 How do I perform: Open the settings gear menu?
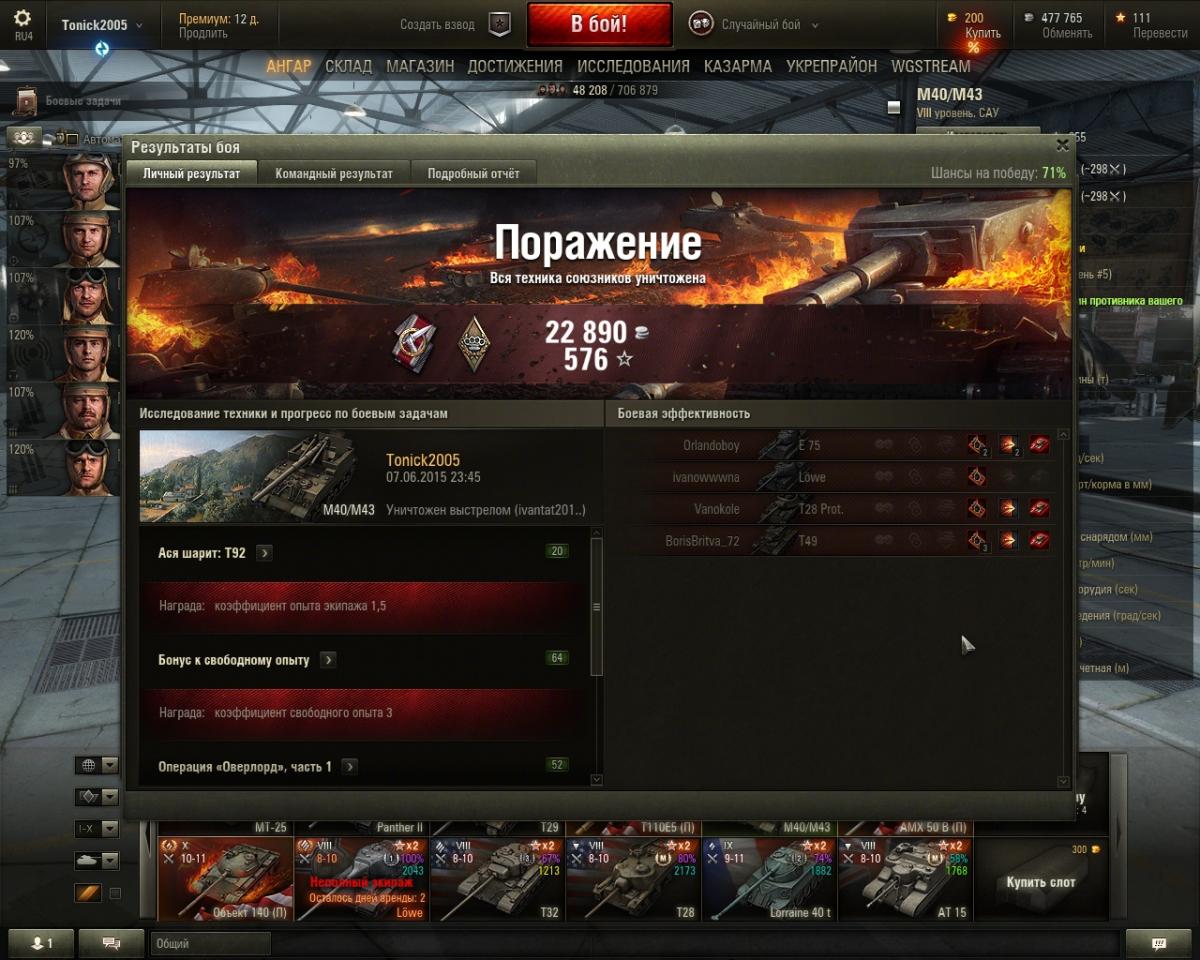23,18
